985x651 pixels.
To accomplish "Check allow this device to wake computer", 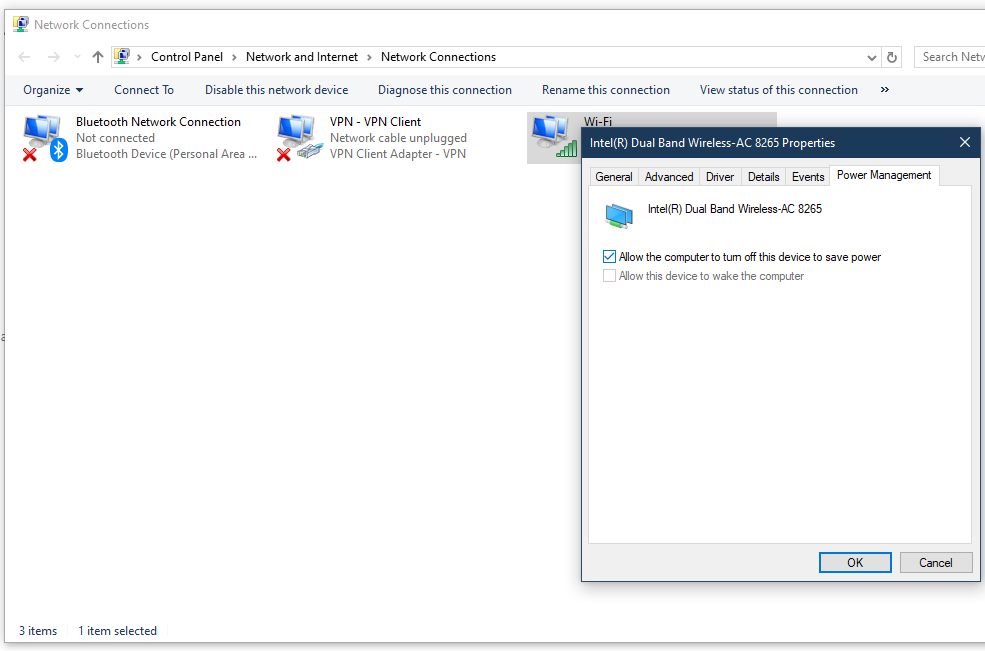I will (609, 276).
